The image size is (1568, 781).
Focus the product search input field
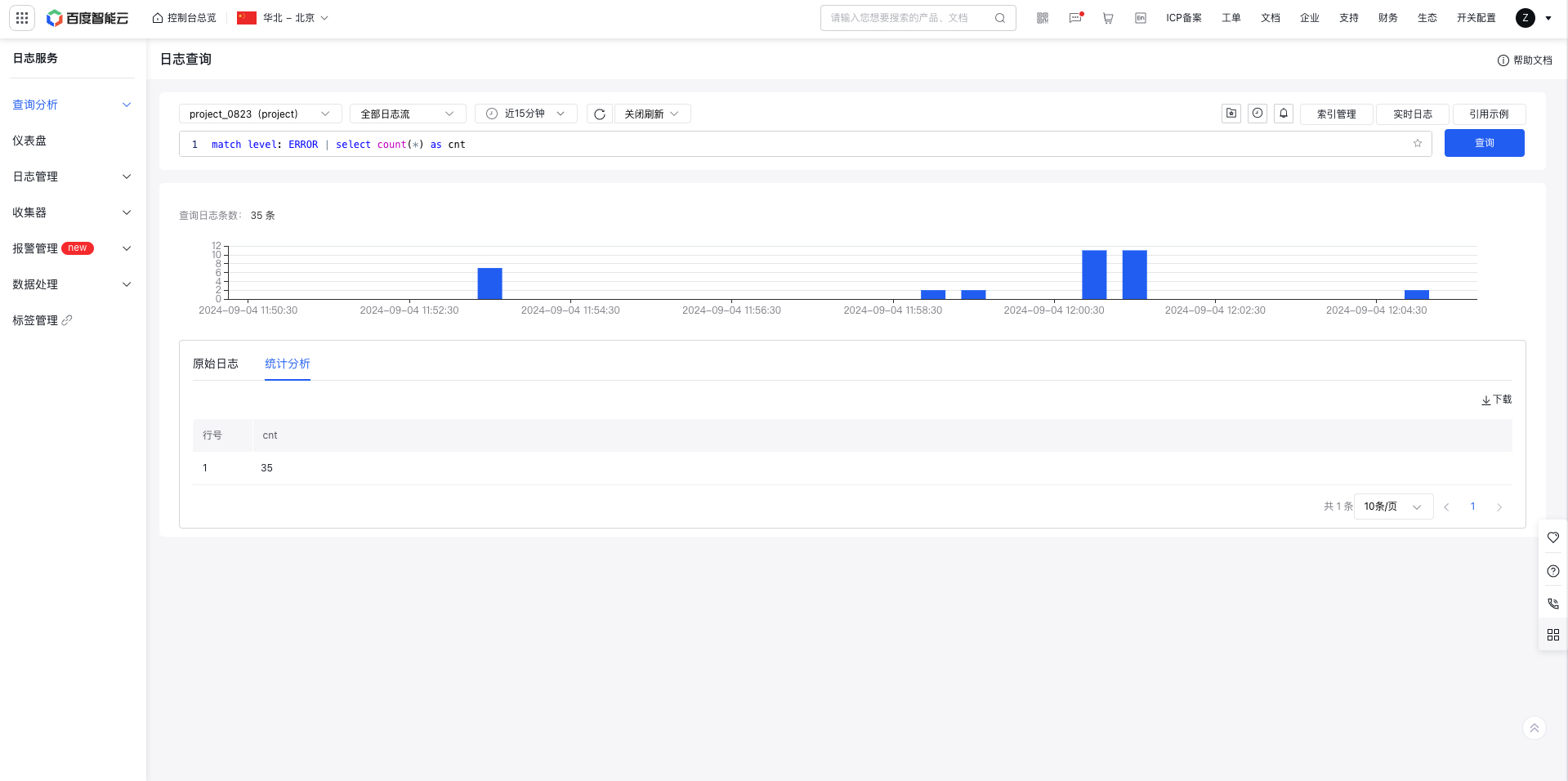click(907, 18)
